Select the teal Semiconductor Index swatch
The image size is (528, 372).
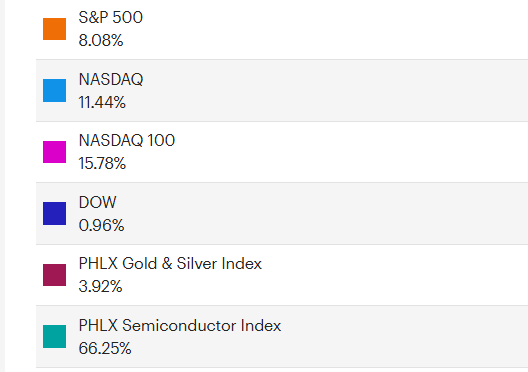(54, 336)
